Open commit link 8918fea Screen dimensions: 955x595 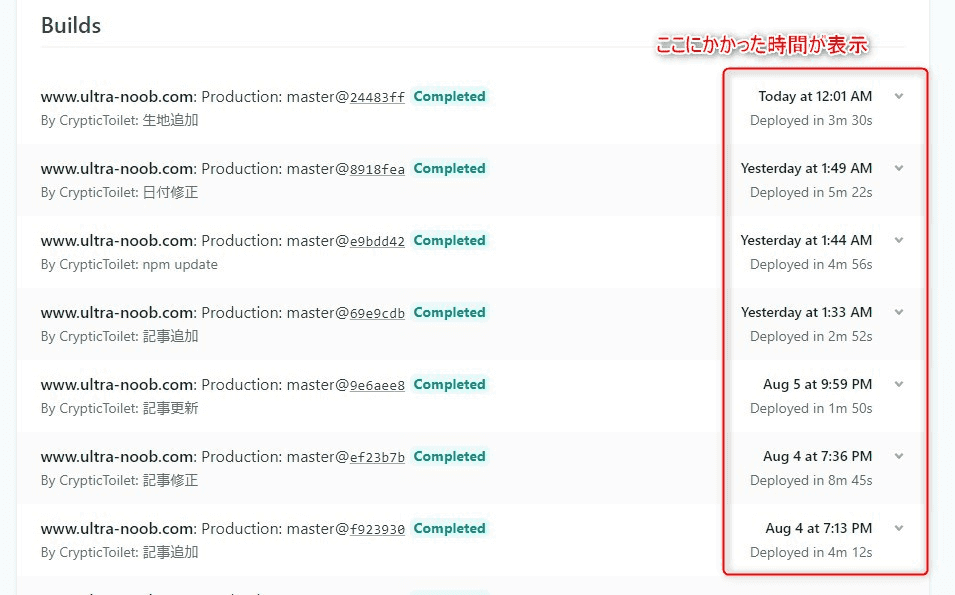(x=377, y=169)
